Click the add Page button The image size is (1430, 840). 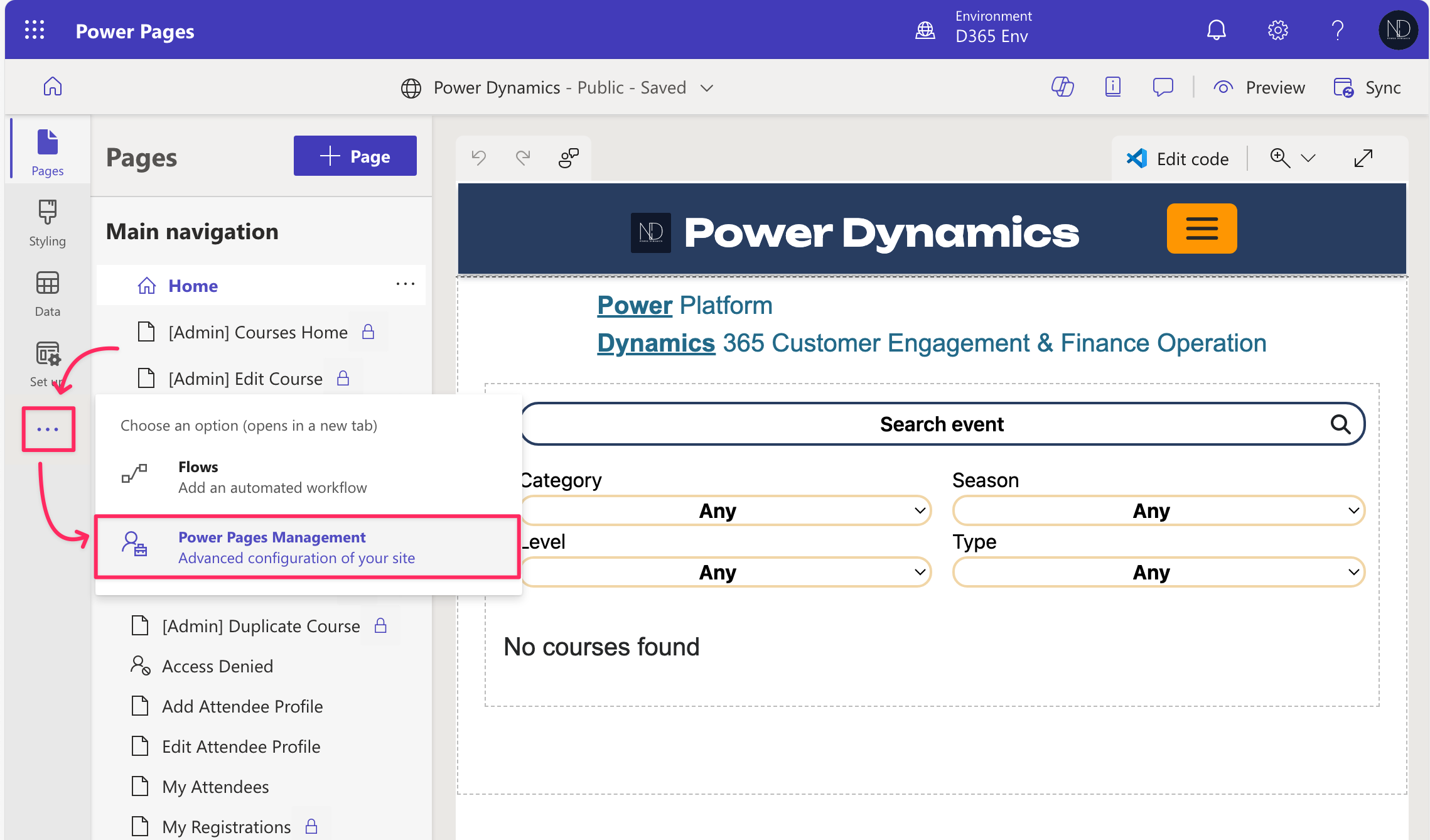point(355,156)
